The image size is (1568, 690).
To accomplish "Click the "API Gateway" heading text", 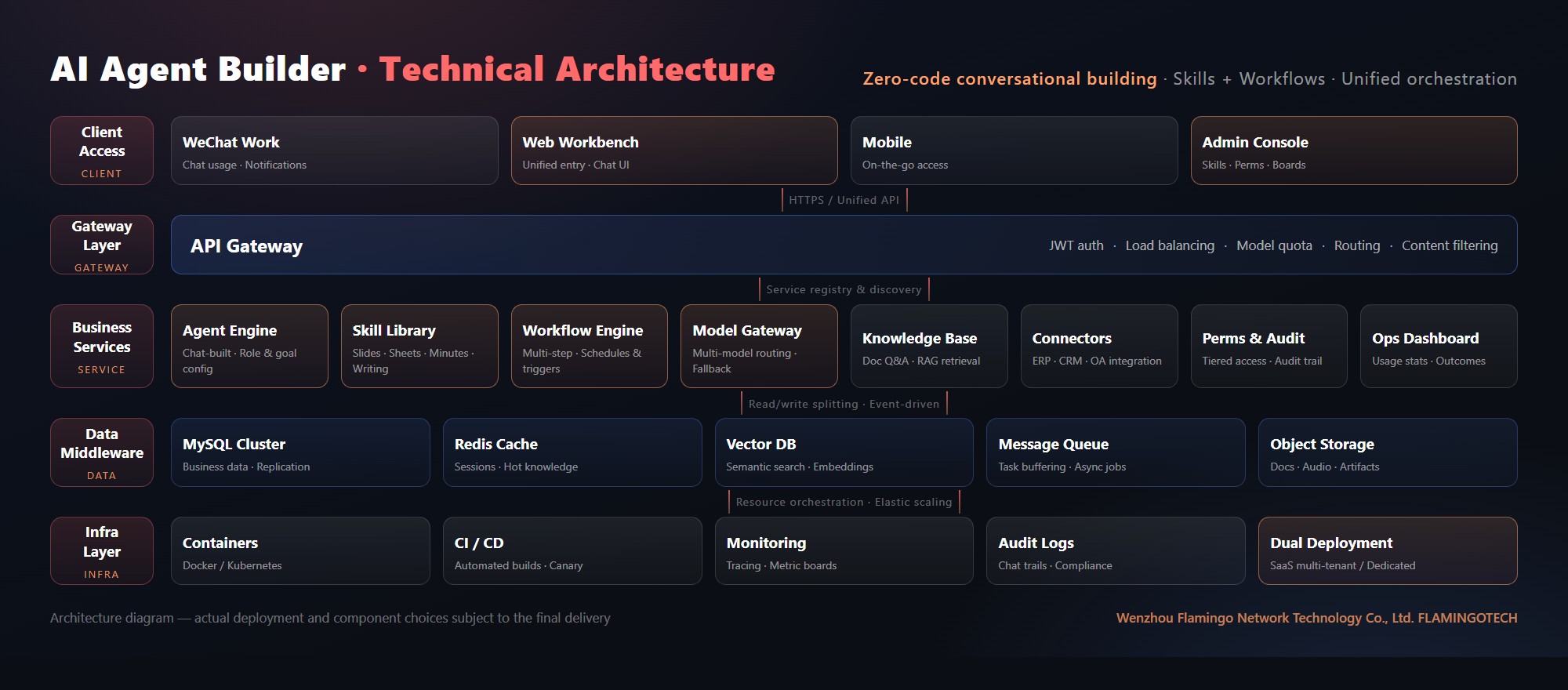I will click(x=246, y=246).
